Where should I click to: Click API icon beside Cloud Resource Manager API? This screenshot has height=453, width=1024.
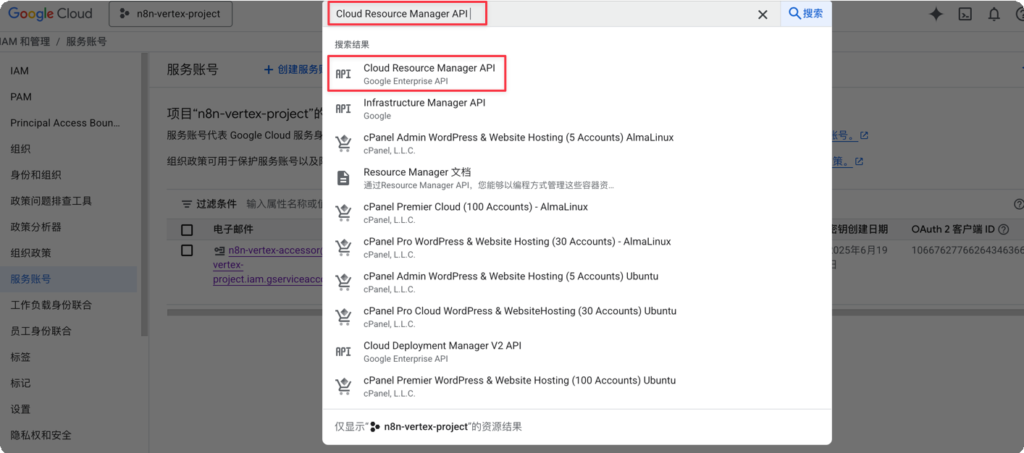343,74
